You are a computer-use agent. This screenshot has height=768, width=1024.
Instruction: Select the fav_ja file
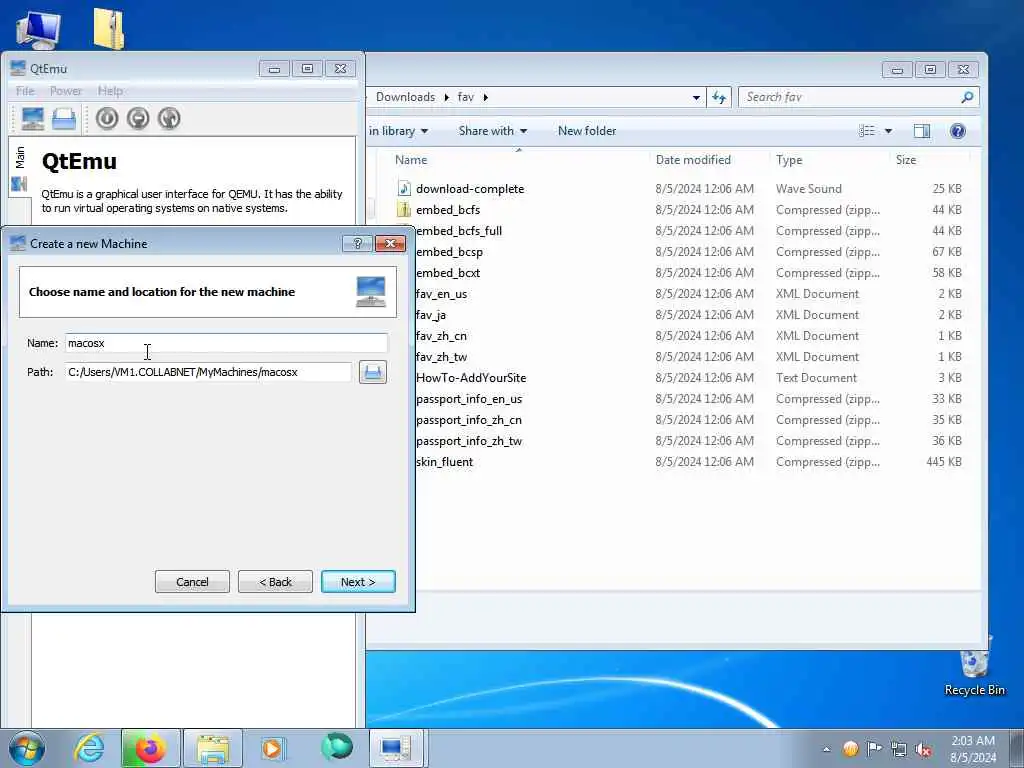[x=431, y=315]
